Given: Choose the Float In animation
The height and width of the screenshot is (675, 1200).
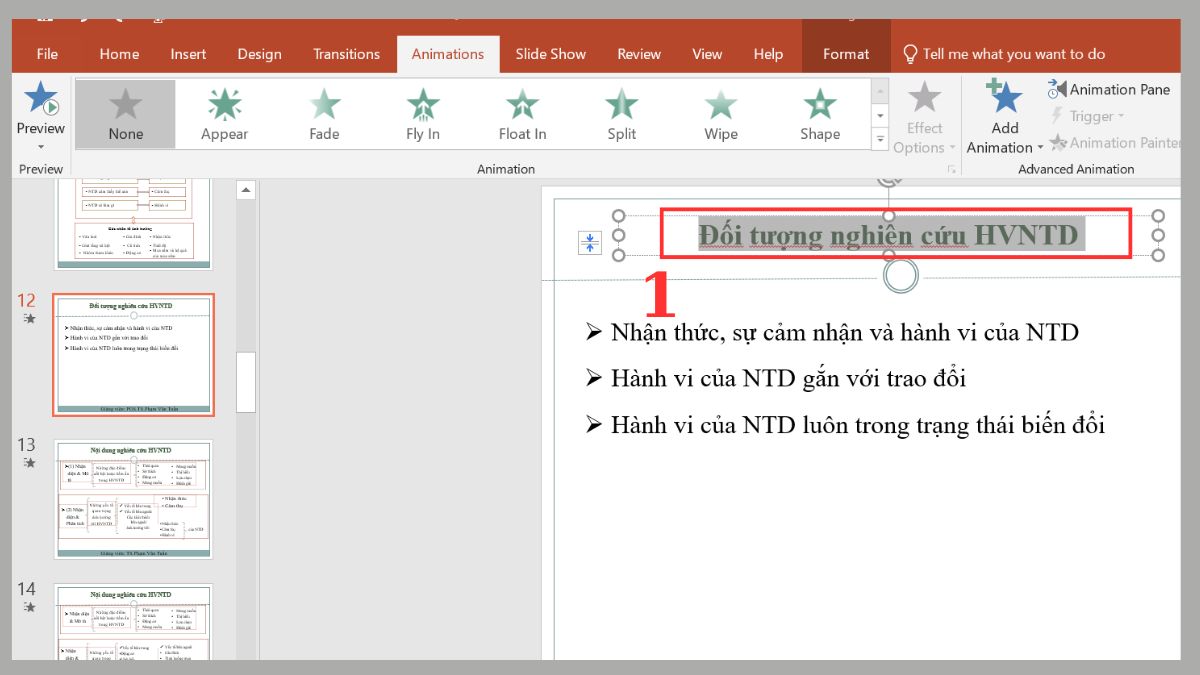Looking at the screenshot, I should 521,110.
